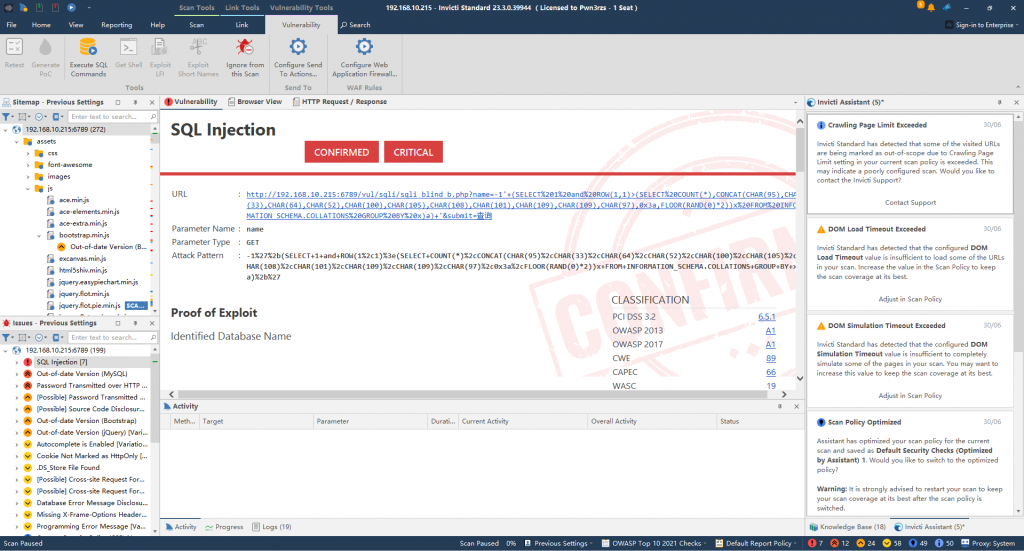Screen dimensions: 1024x551
Task: Switch to Browser View tab
Action: 255,102
